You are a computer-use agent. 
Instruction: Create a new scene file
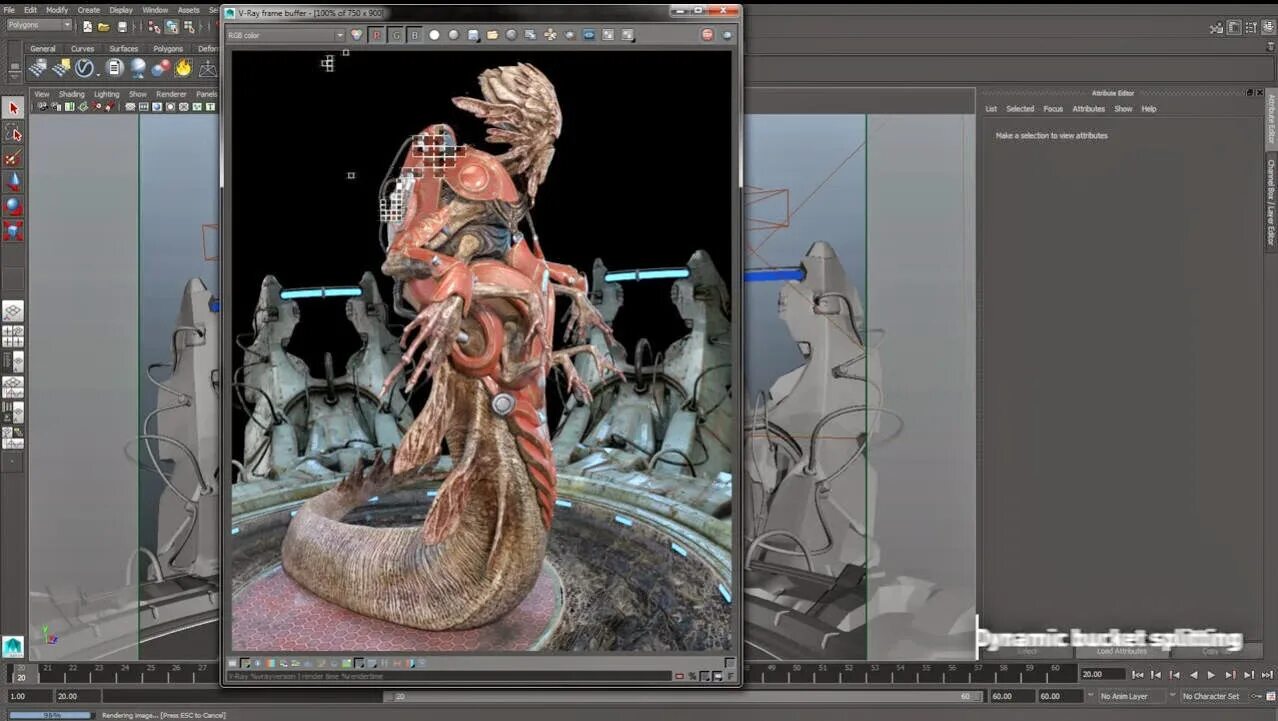(x=87, y=26)
